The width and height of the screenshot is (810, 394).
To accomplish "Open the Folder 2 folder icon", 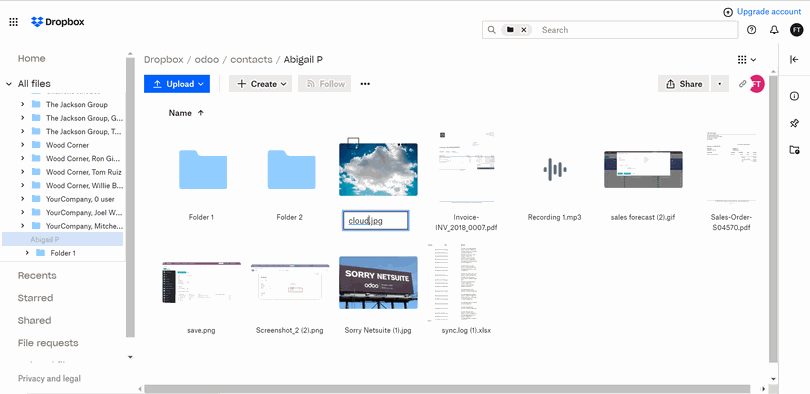I will point(291,169).
